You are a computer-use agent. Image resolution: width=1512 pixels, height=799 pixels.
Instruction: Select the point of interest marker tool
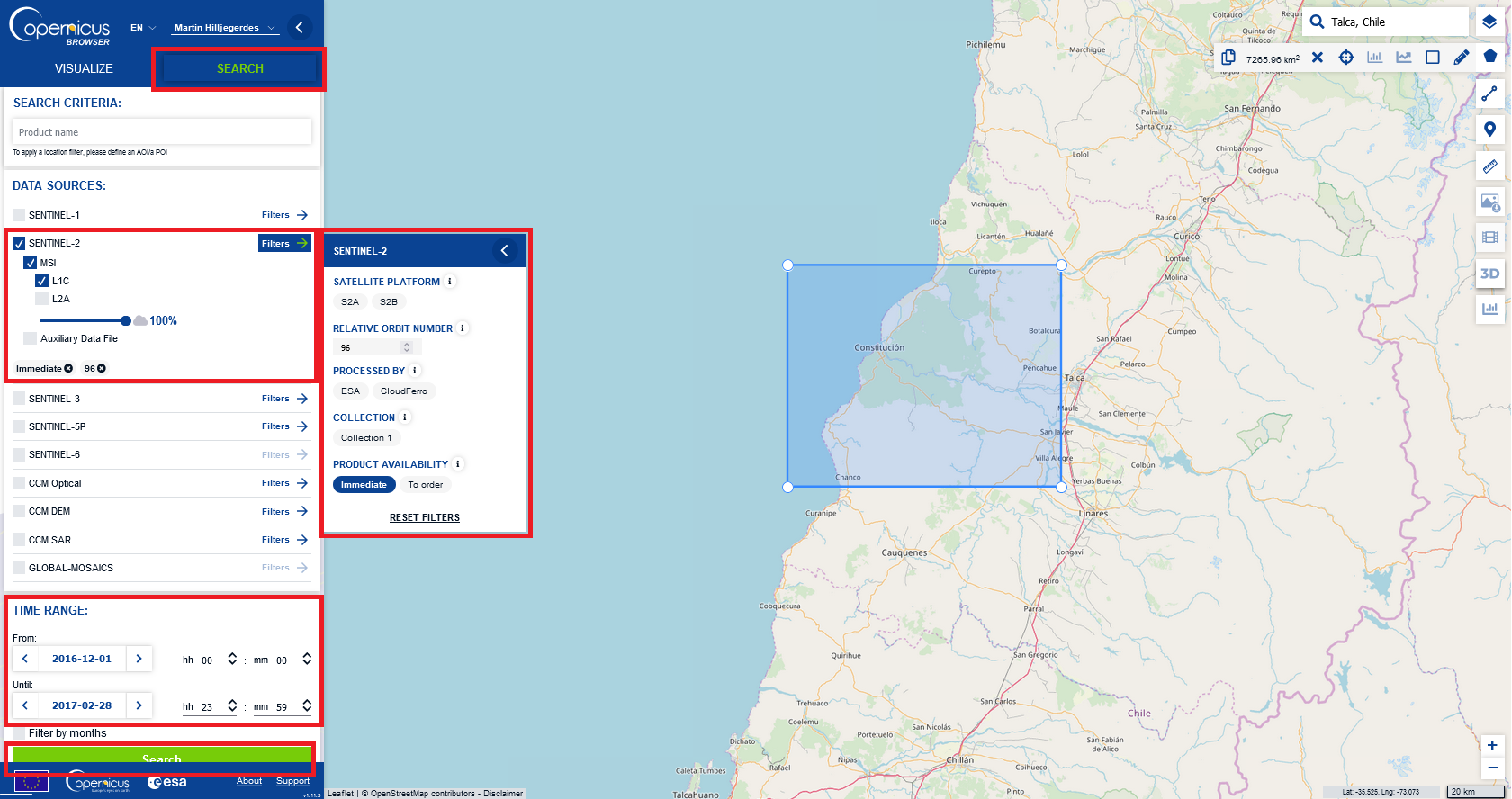point(1489,130)
